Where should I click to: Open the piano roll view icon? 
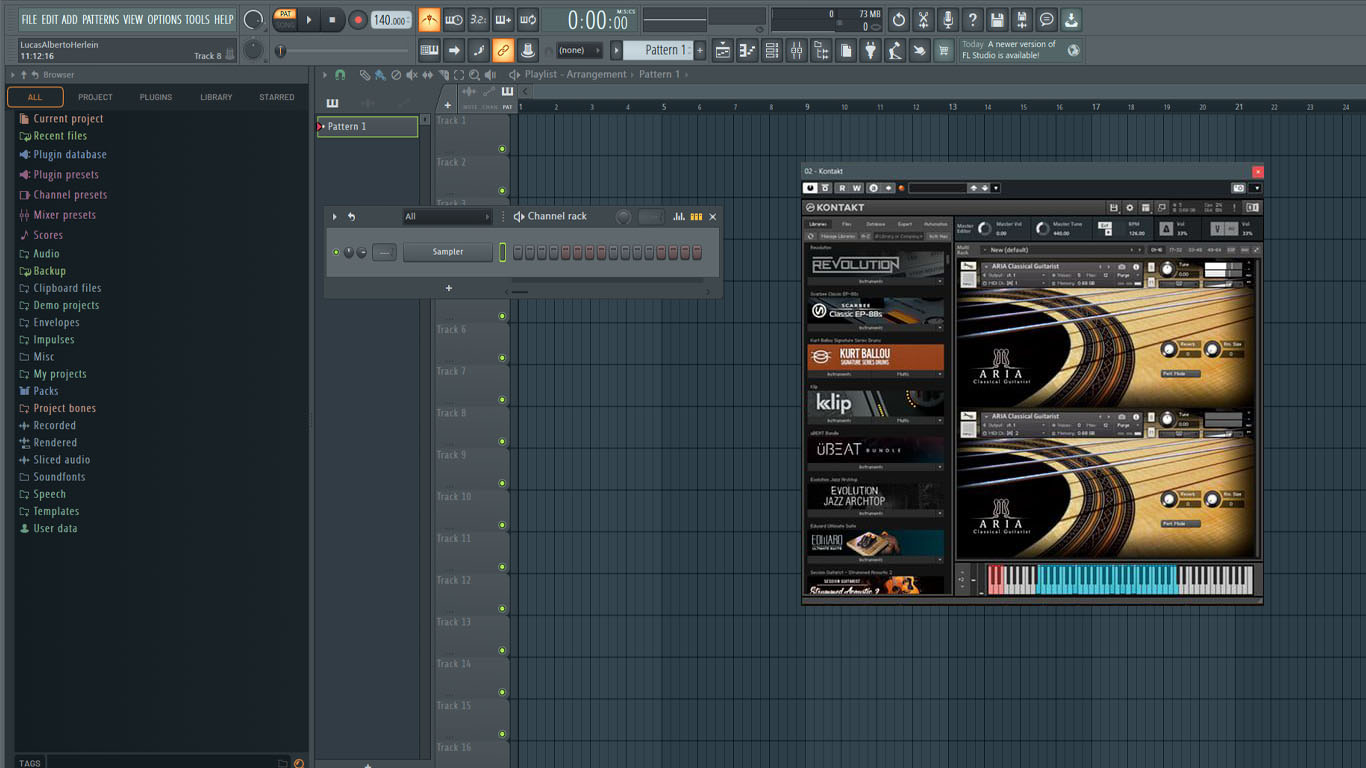pos(747,50)
